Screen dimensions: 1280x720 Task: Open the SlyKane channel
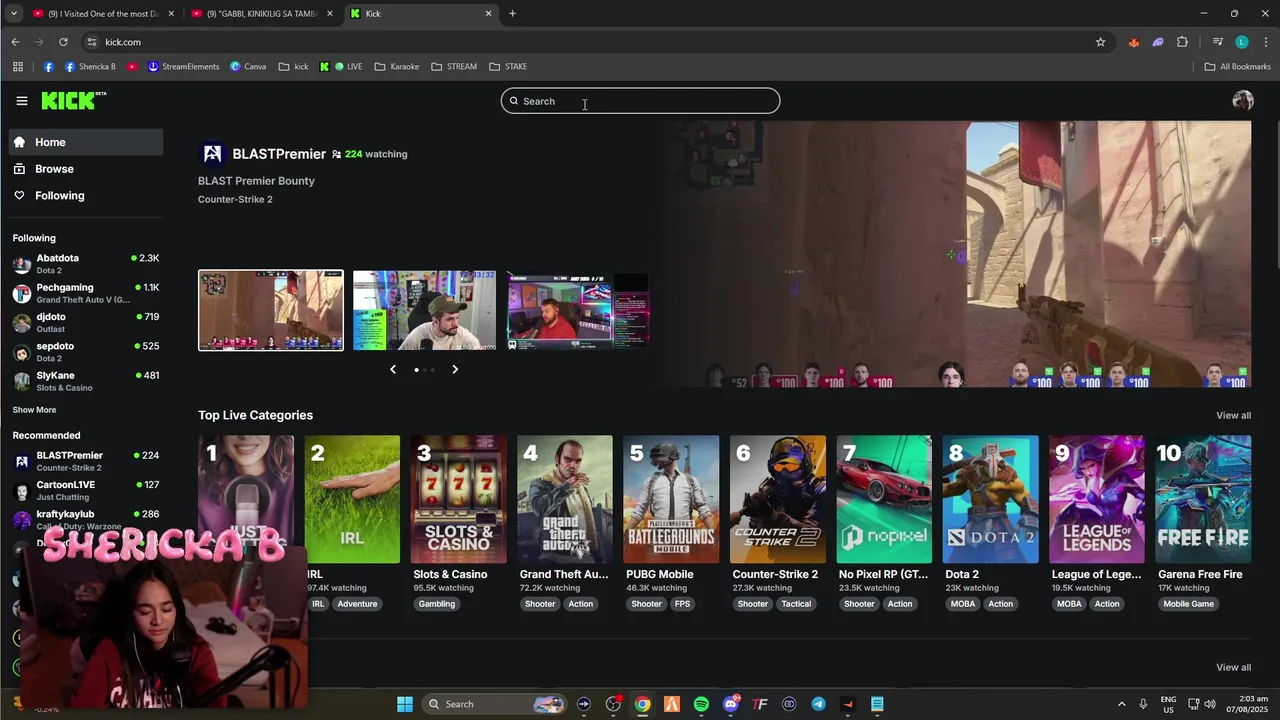pos(86,381)
